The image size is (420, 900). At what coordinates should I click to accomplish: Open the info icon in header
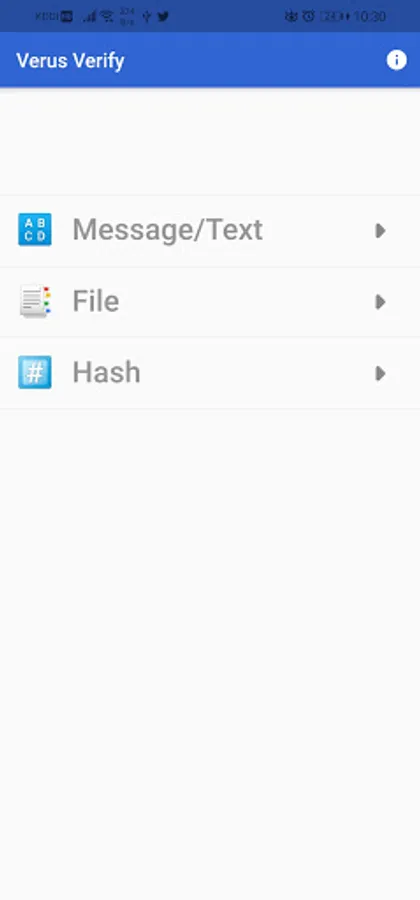tap(396, 60)
